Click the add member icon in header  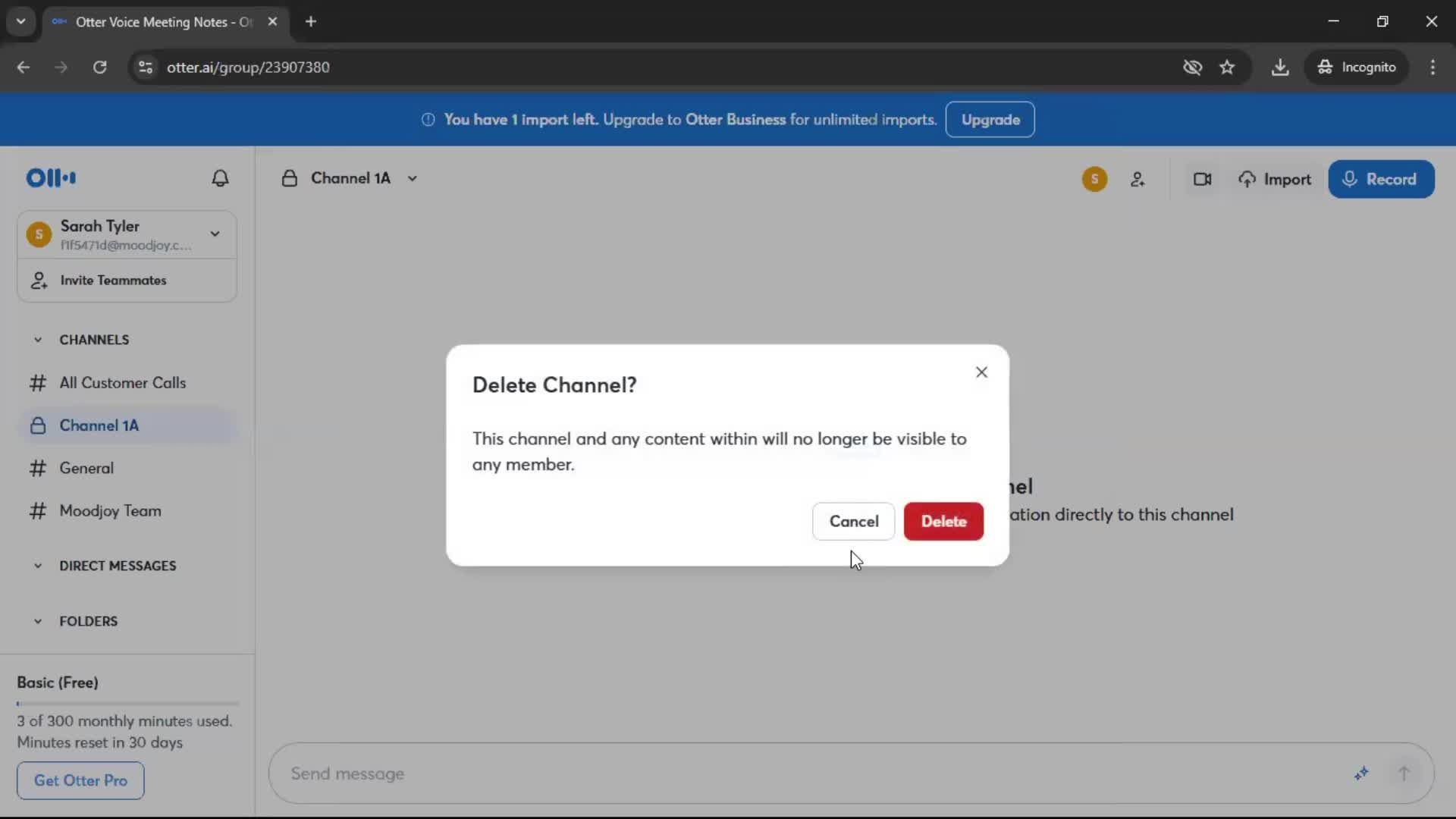coord(1137,180)
